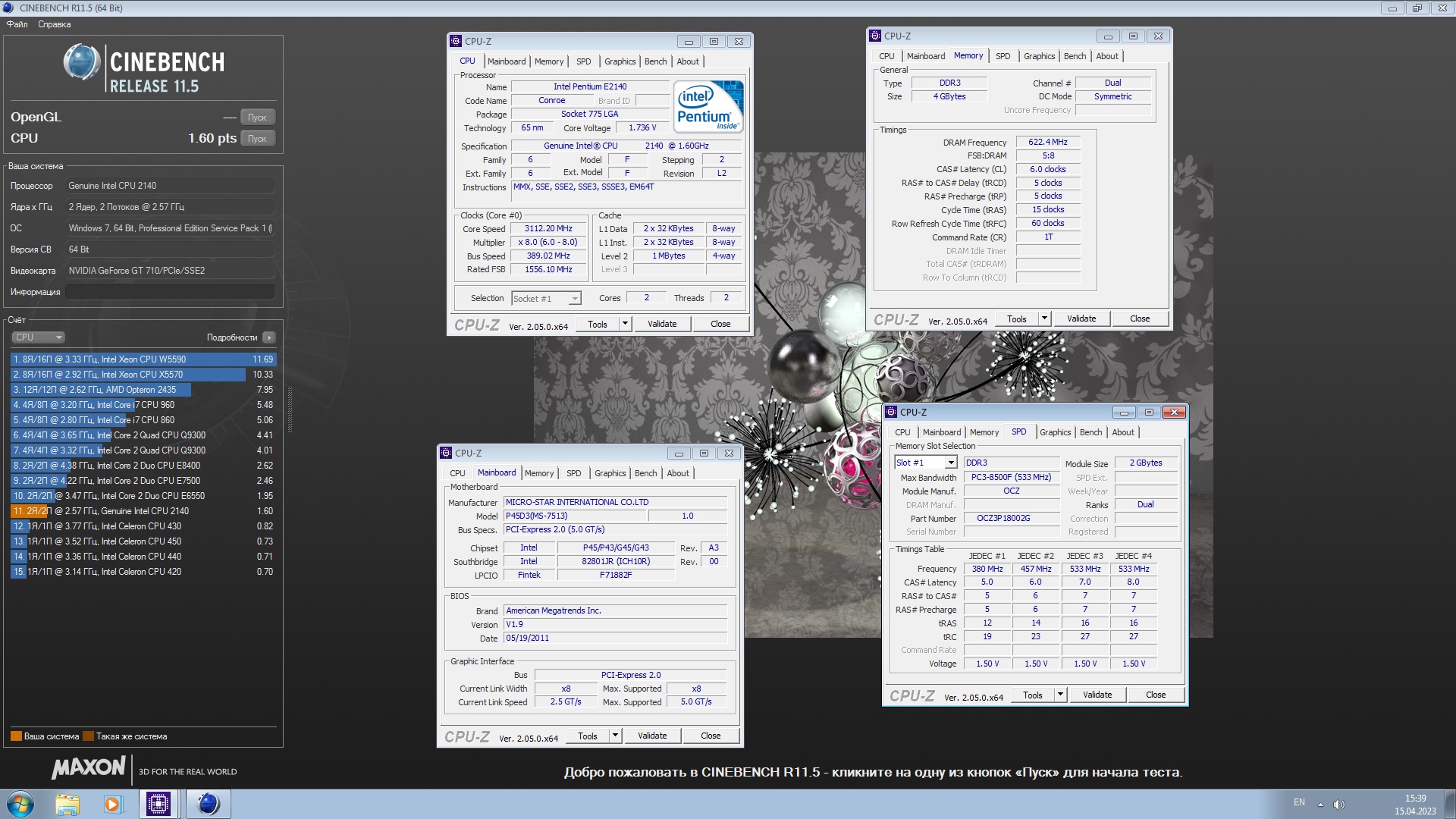
Task: Expand Tools arrow in SPD window
Action: [x=1060, y=695]
